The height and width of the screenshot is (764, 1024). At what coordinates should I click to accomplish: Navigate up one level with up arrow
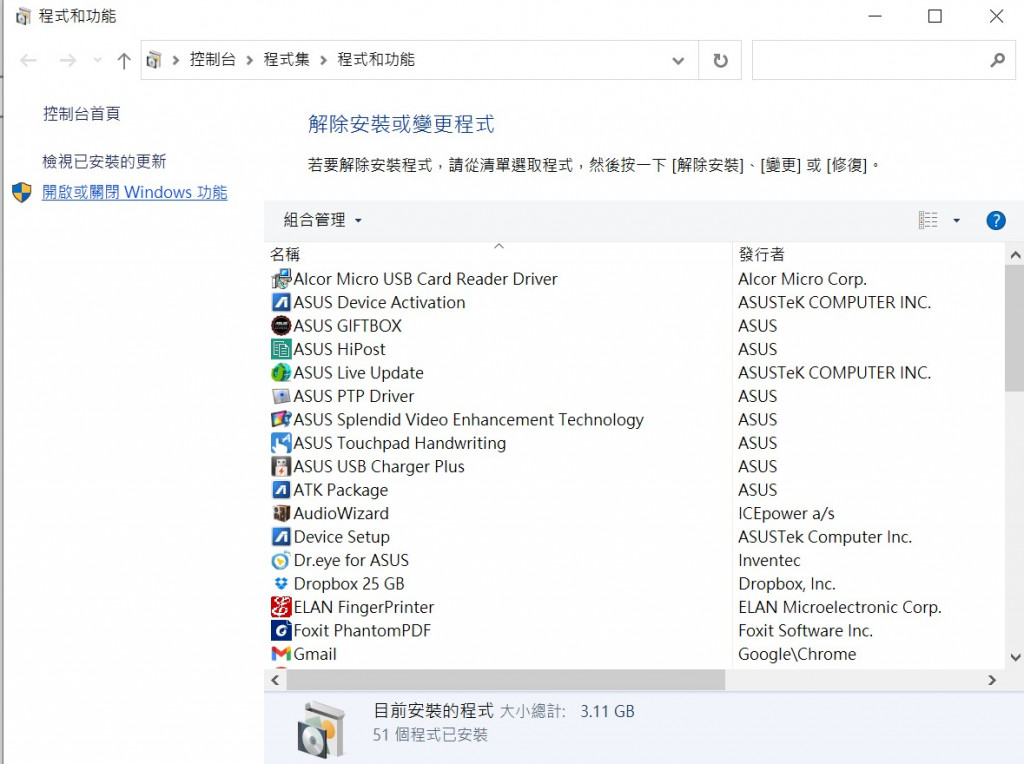(123, 61)
